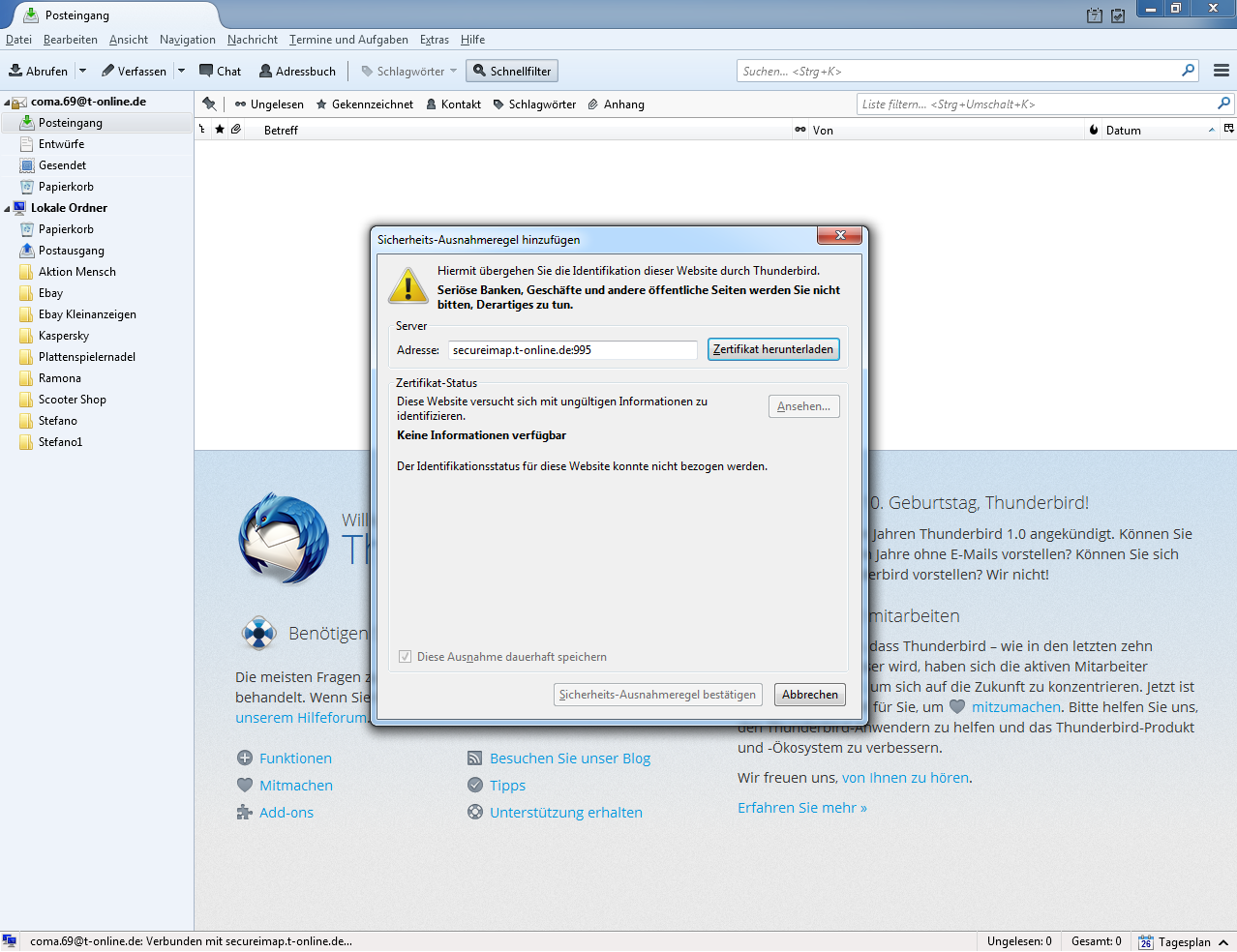Open the Abrufen dropdown arrow

(82, 71)
